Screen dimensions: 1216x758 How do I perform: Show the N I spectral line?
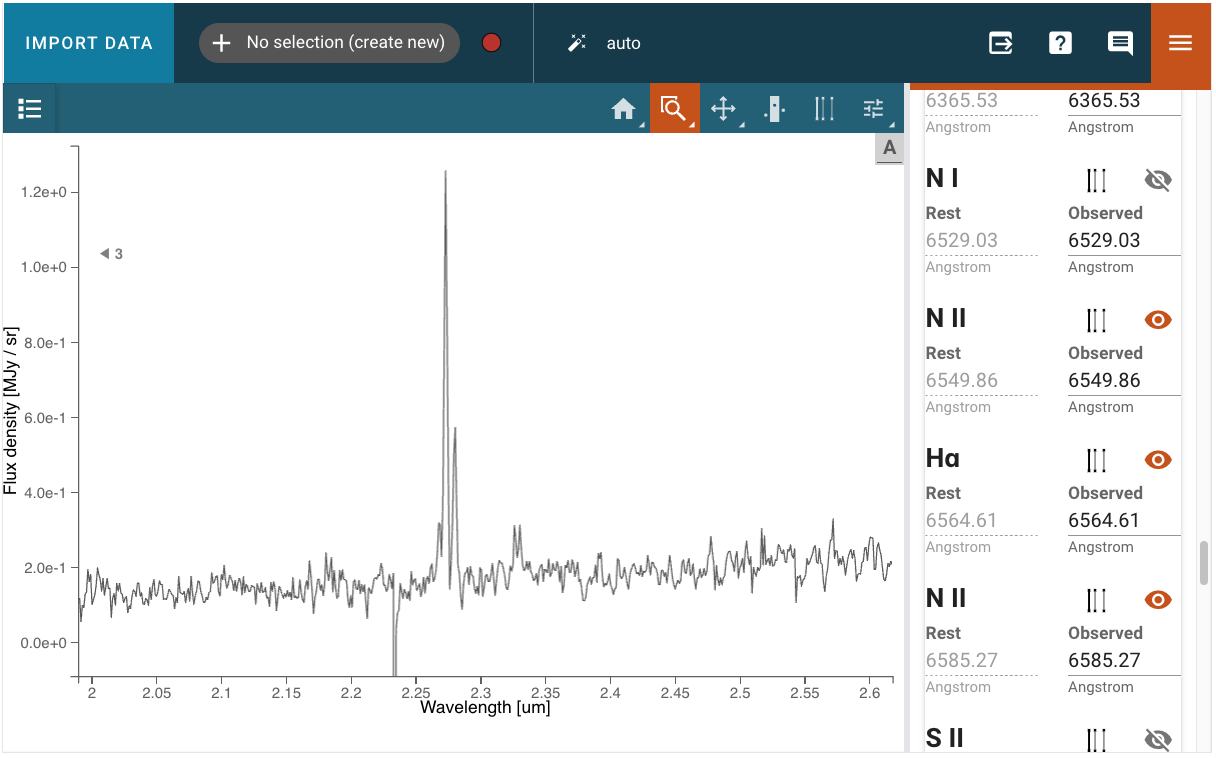point(1157,180)
